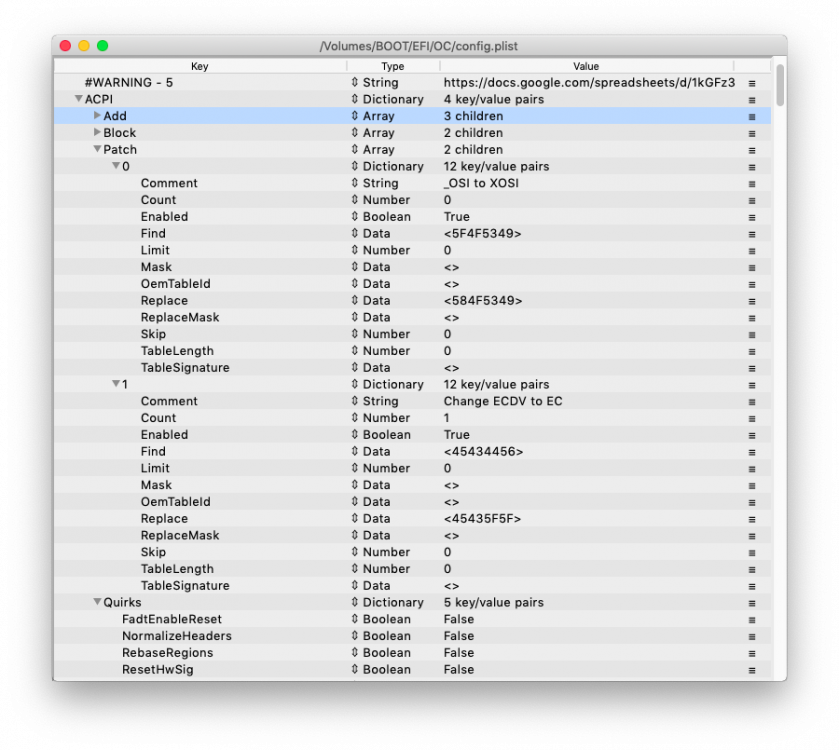This screenshot has width=839, height=750.
Task: Close the config.plist window
Action: coord(65,45)
